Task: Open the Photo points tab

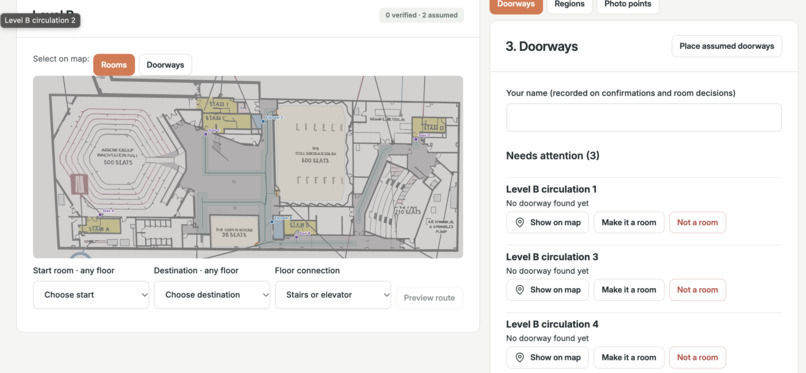Action: click(628, 4)
